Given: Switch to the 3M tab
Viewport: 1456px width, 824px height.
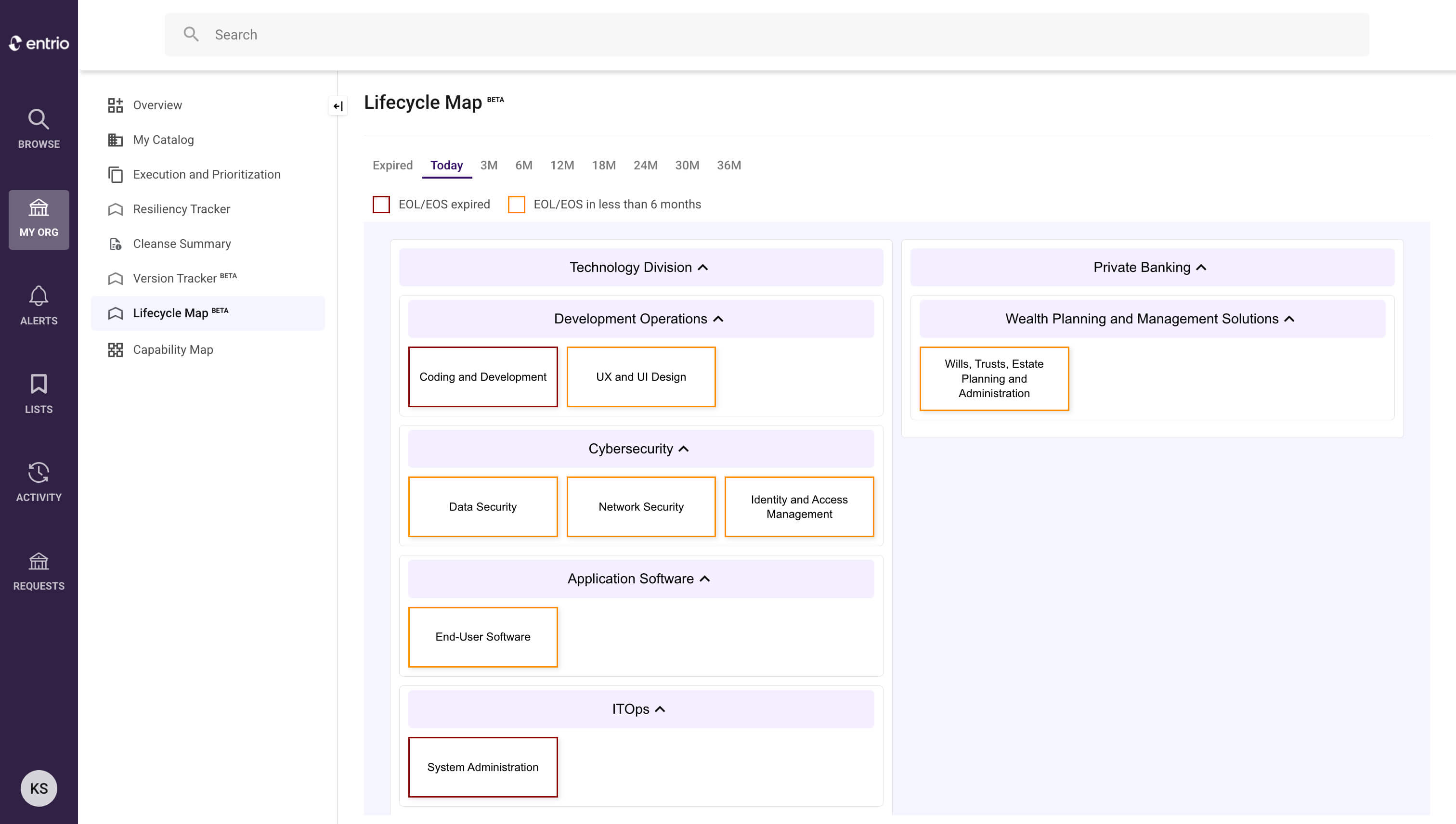Looking at the screenshot, I should [489, 165].
